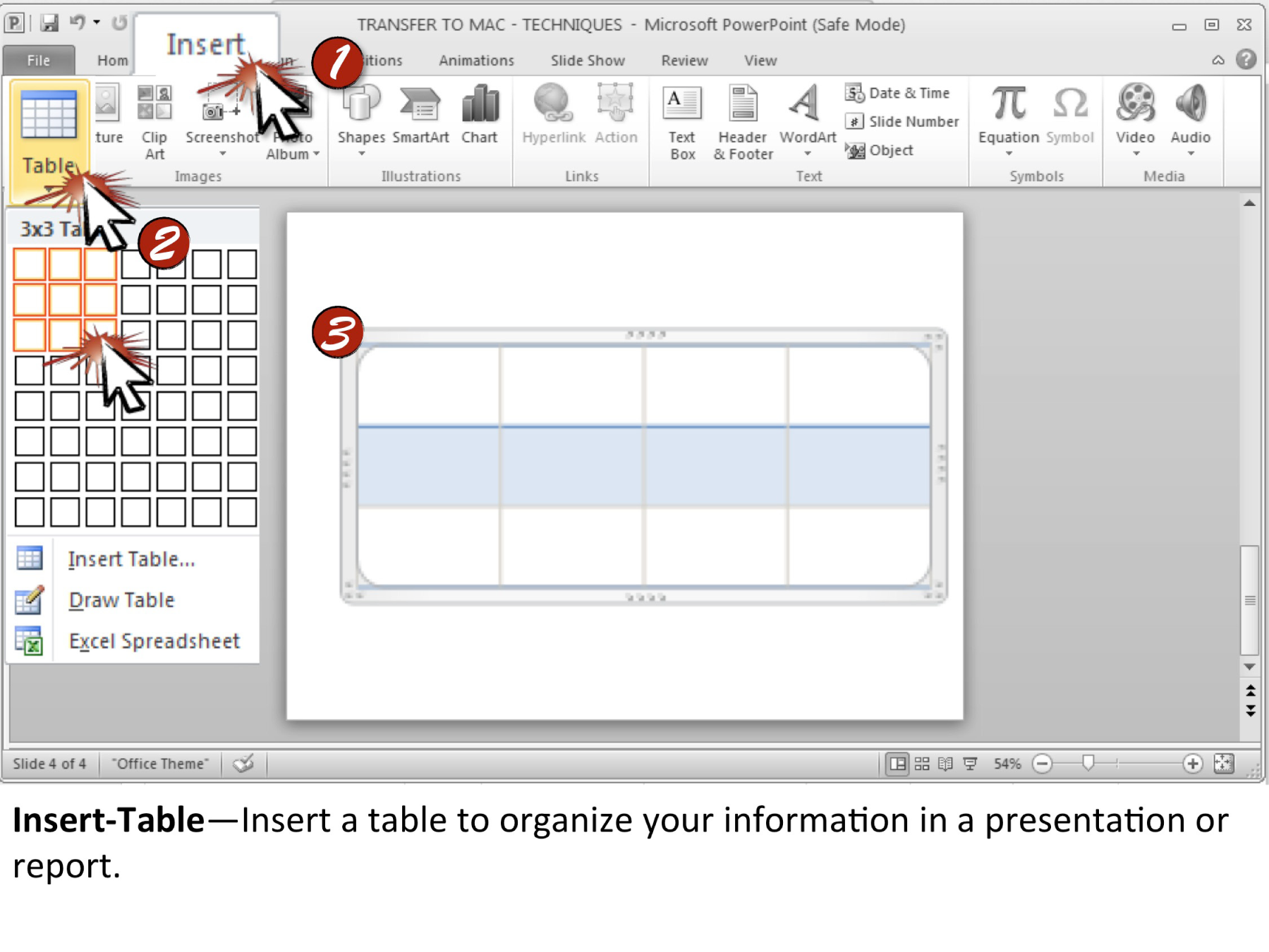Expand the Screenshot dropdown arrow

[x=223, y=154]
